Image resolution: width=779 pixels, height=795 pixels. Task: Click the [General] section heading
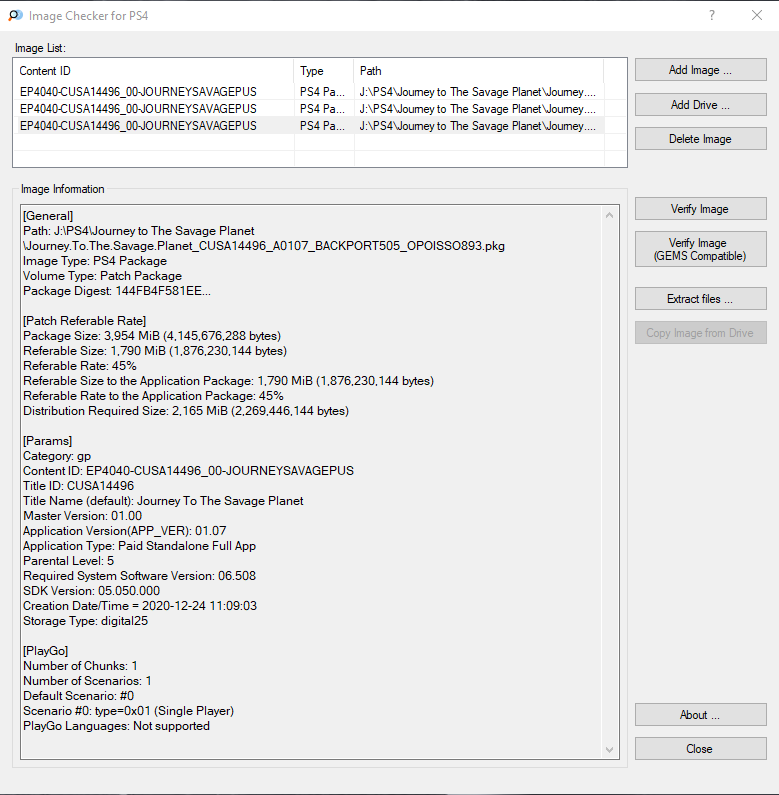(48, 216)
